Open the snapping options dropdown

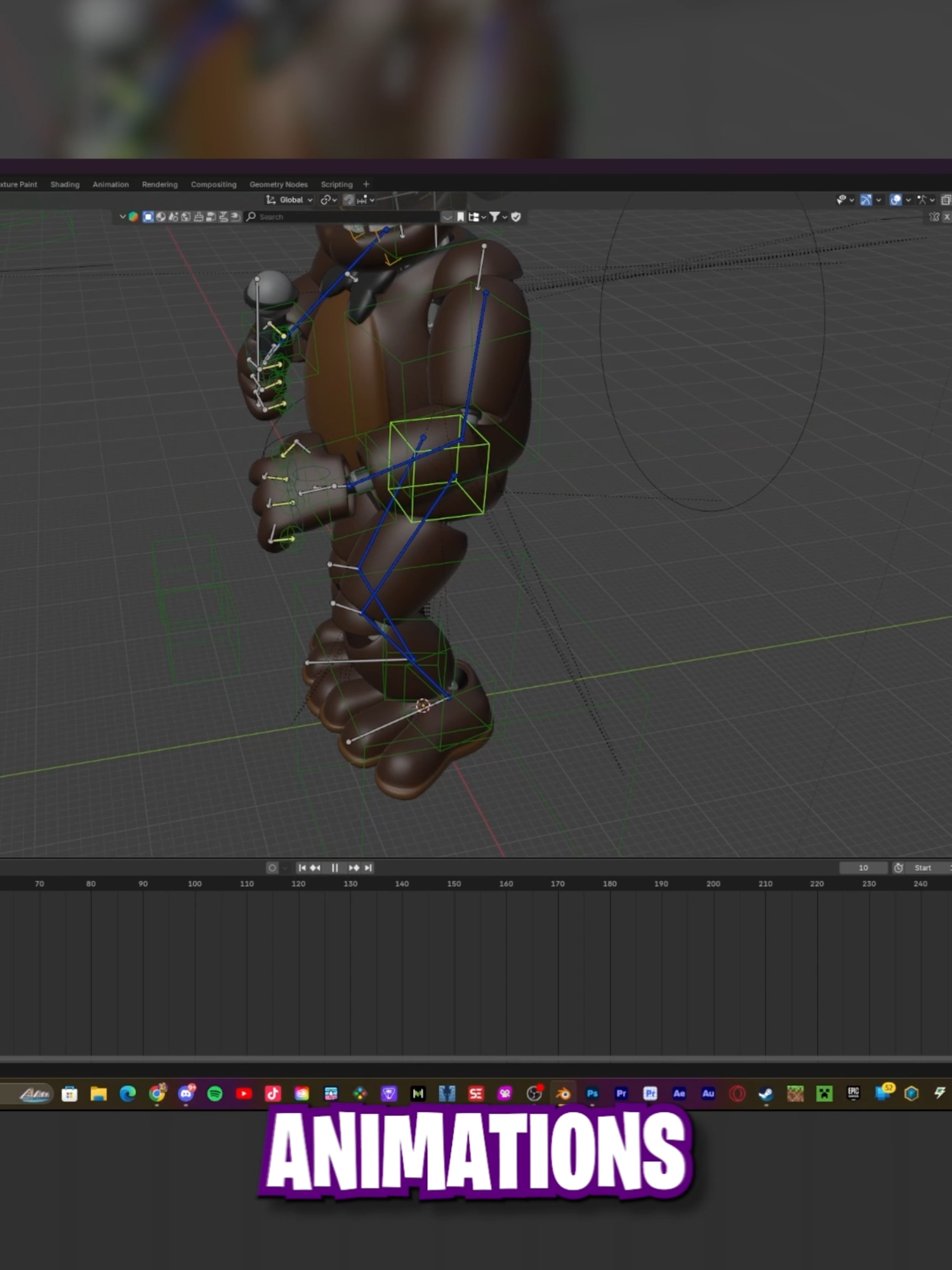tap(366, 200)
